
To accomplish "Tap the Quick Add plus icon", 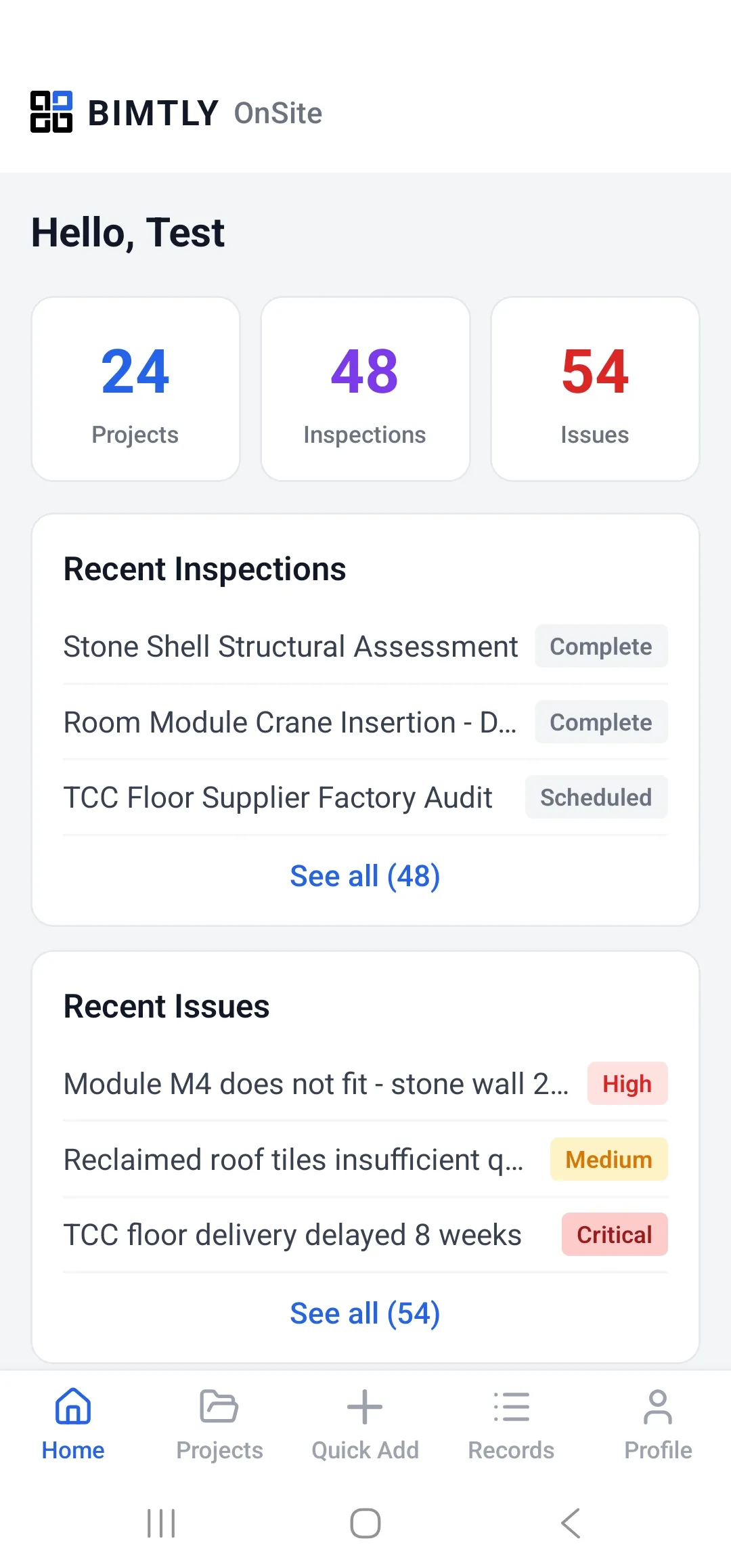I will [365, 1407].
